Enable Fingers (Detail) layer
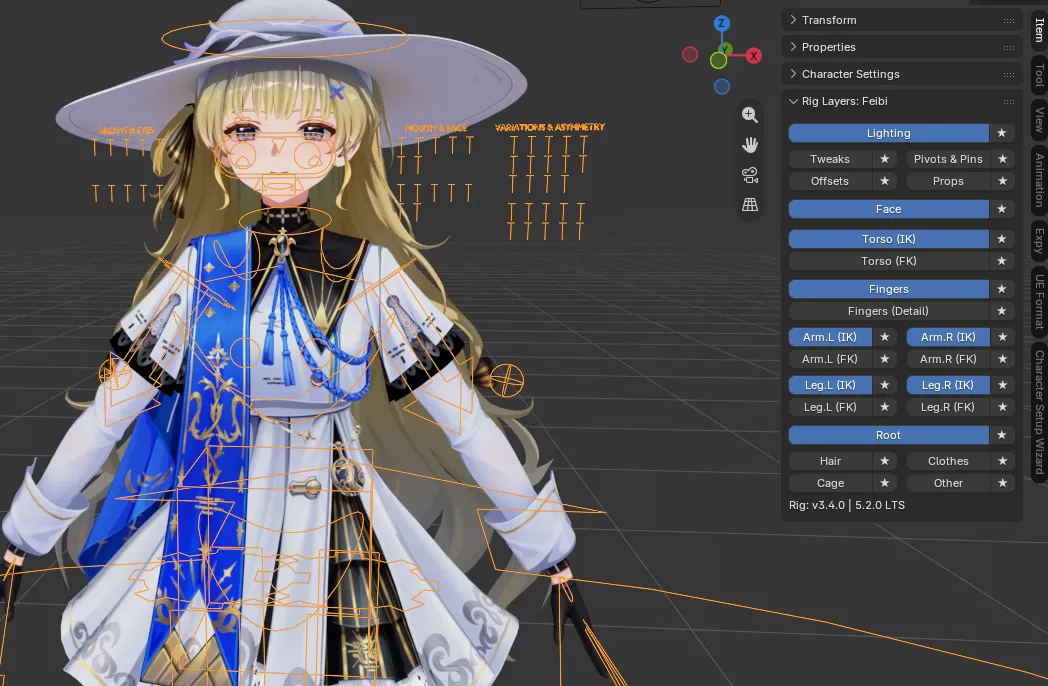 click(x=888, y=311)
